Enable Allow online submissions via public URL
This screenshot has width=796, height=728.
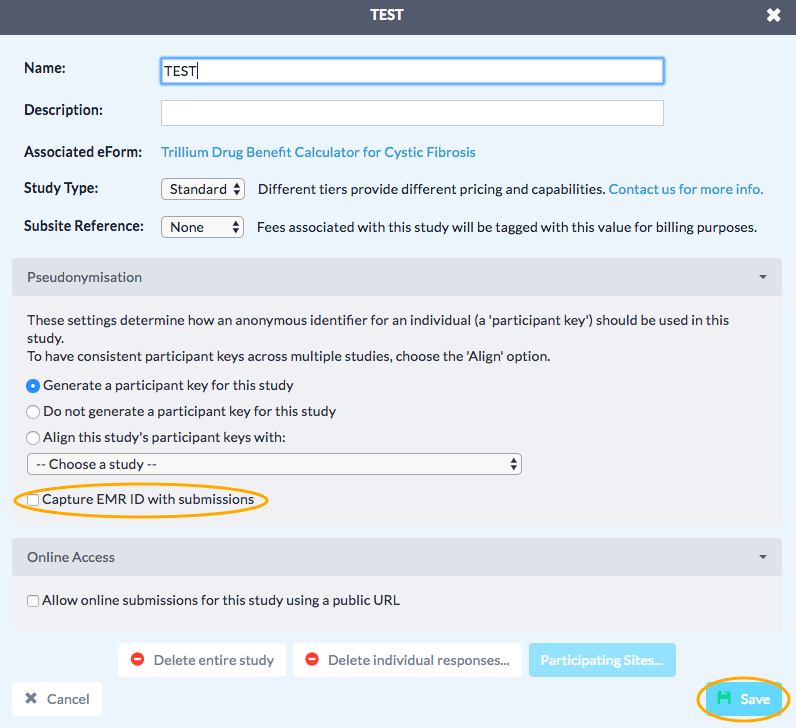[34, 601]
